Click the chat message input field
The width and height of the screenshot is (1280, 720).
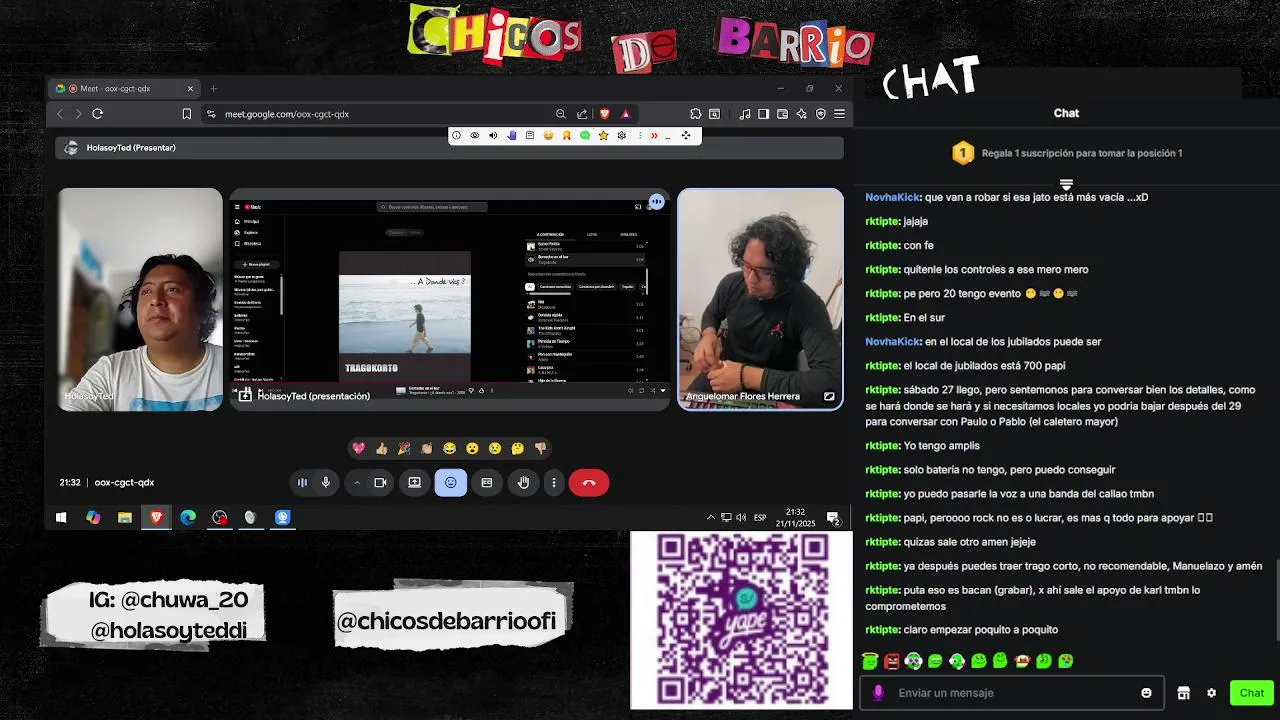tap(1010, 693)
